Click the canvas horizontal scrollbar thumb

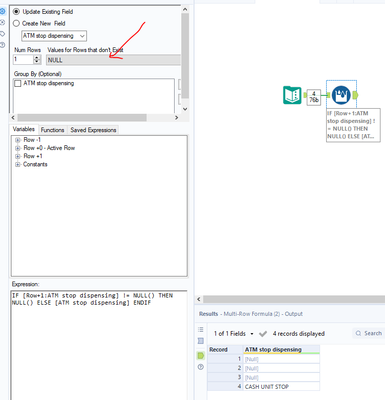coord(294,299)
